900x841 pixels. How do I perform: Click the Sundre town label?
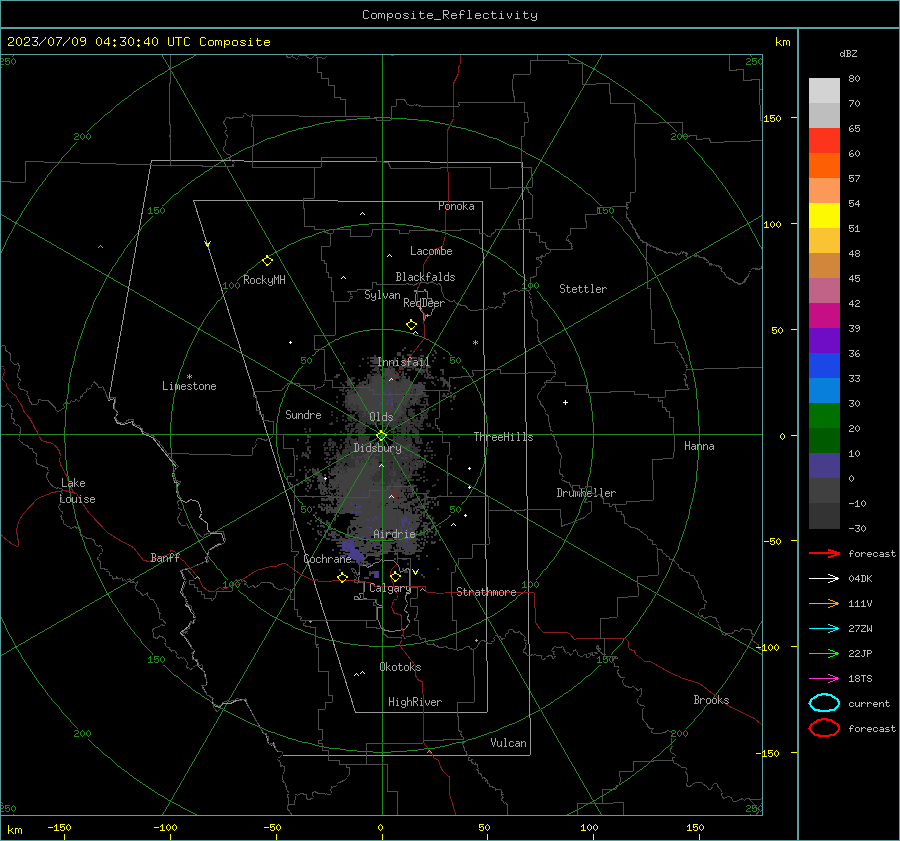tap(303, 414)
